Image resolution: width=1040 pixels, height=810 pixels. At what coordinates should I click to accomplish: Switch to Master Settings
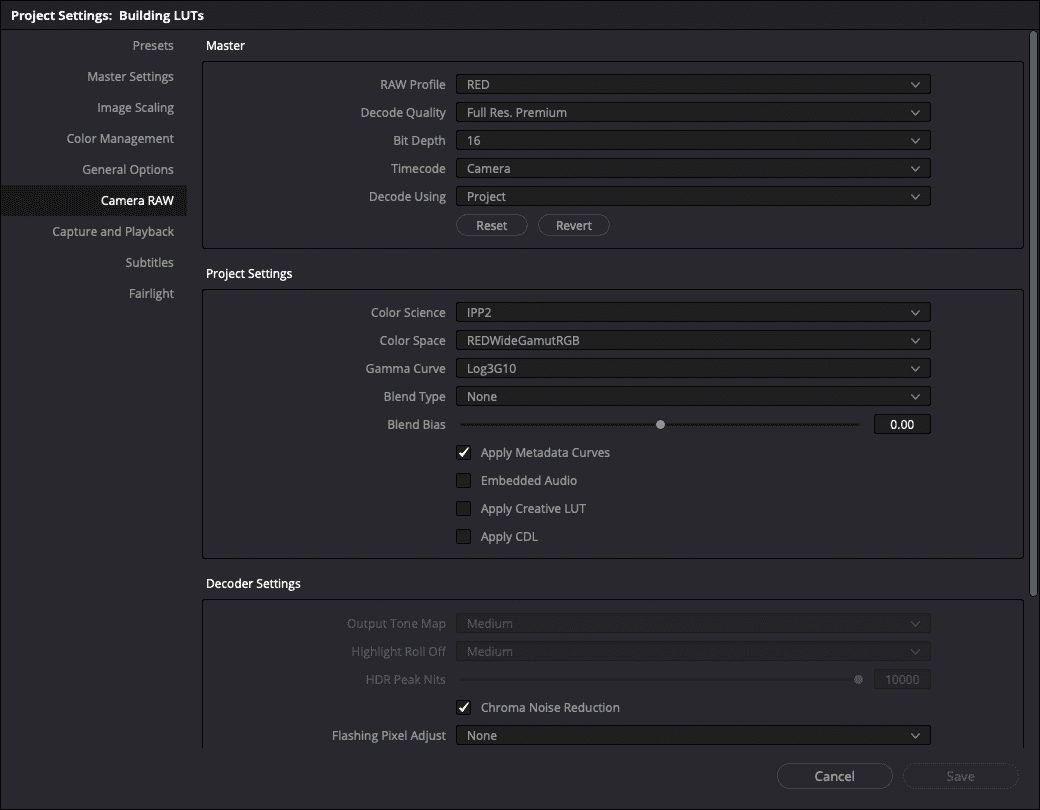tap(130, 76)
